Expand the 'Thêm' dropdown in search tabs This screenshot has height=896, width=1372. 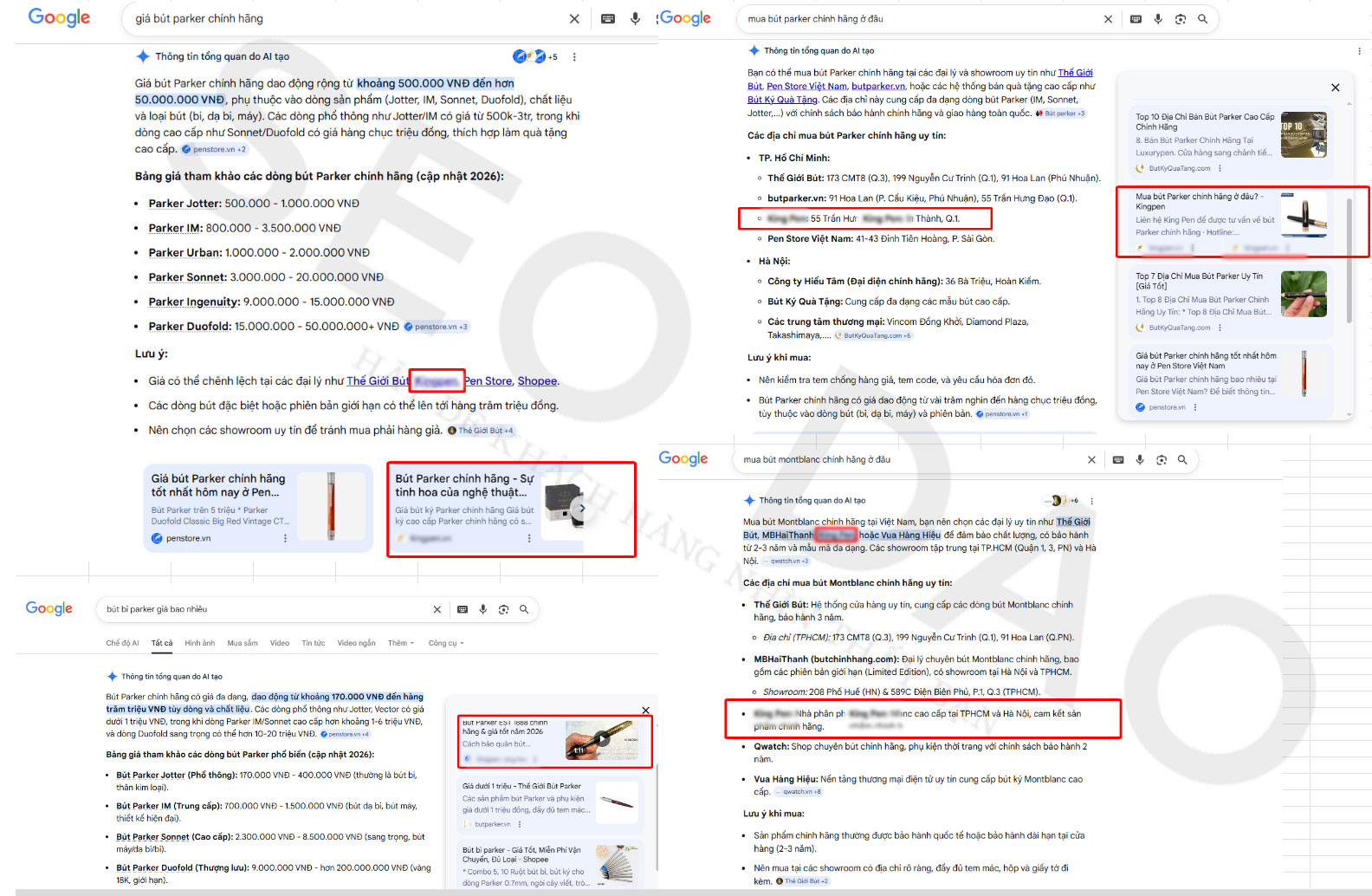(400, 643)
